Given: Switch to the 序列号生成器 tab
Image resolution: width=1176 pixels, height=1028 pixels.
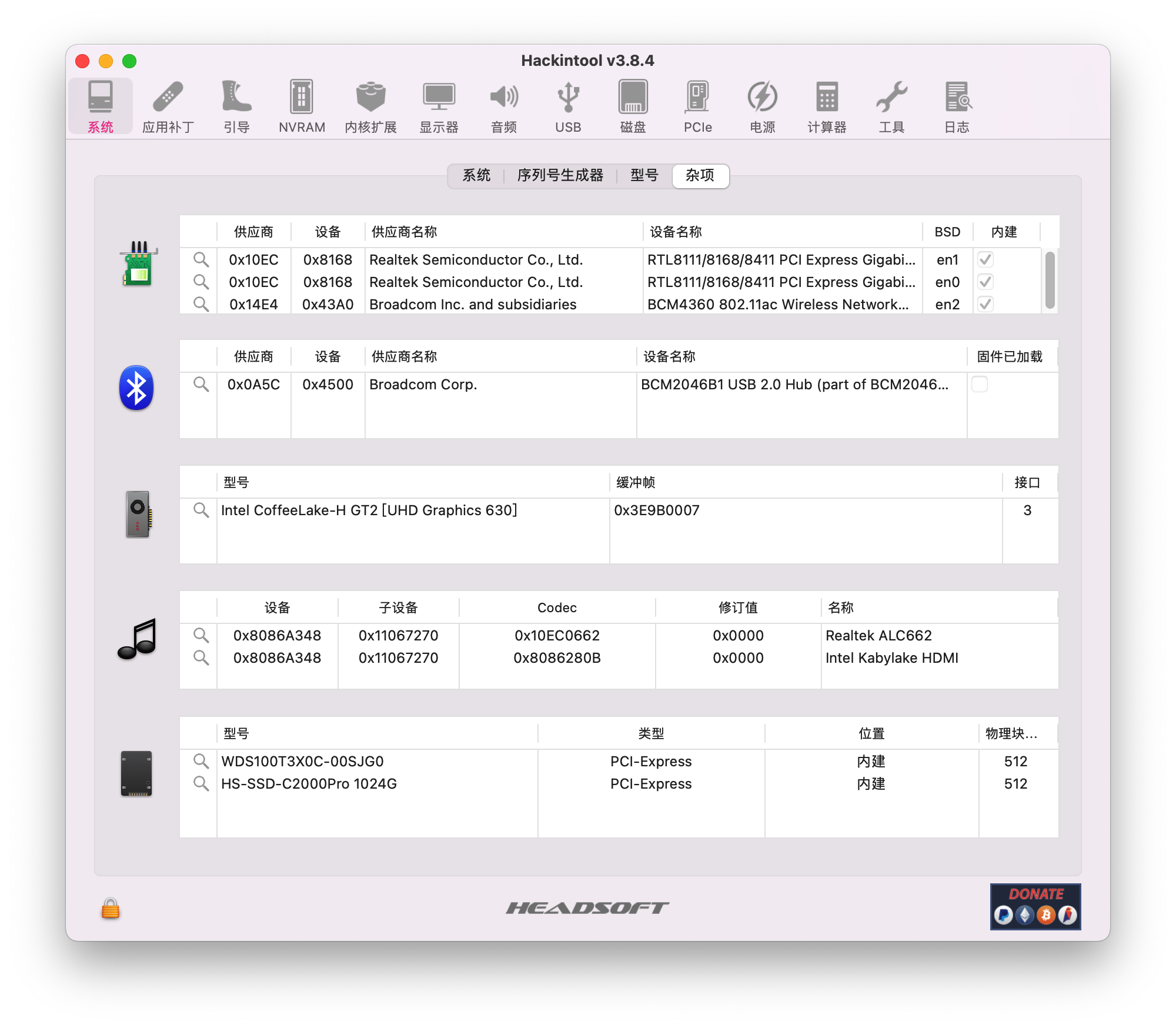Looking at the screenshot, I should click(560, 175).
